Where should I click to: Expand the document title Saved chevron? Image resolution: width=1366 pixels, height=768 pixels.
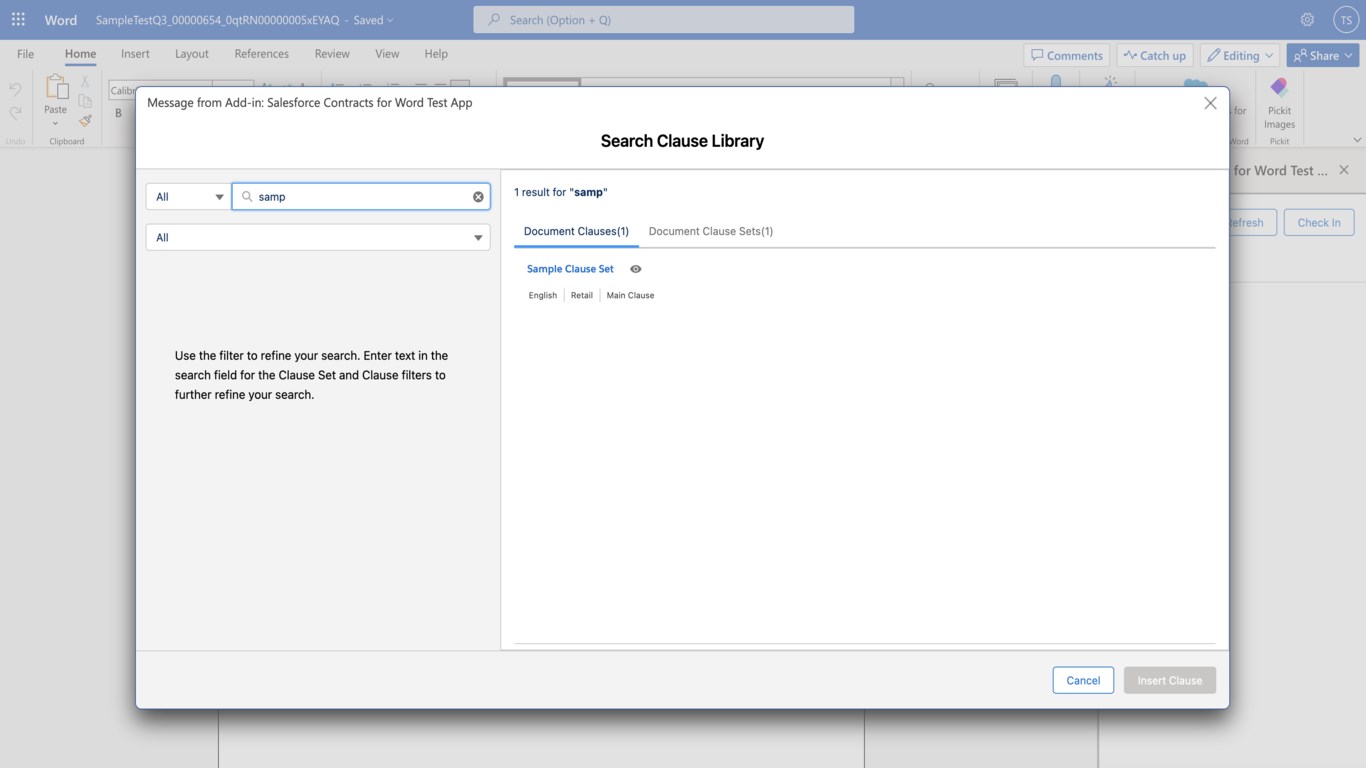pyautogui.click(x=390, y=20)
